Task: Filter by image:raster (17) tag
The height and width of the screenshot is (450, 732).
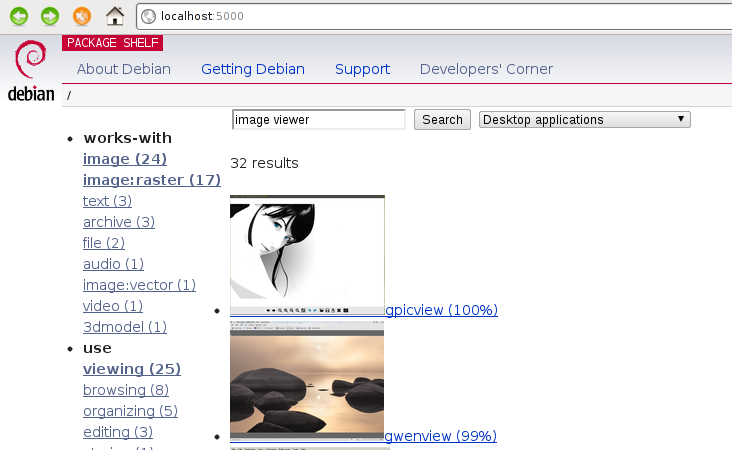Action: [151, 180]
